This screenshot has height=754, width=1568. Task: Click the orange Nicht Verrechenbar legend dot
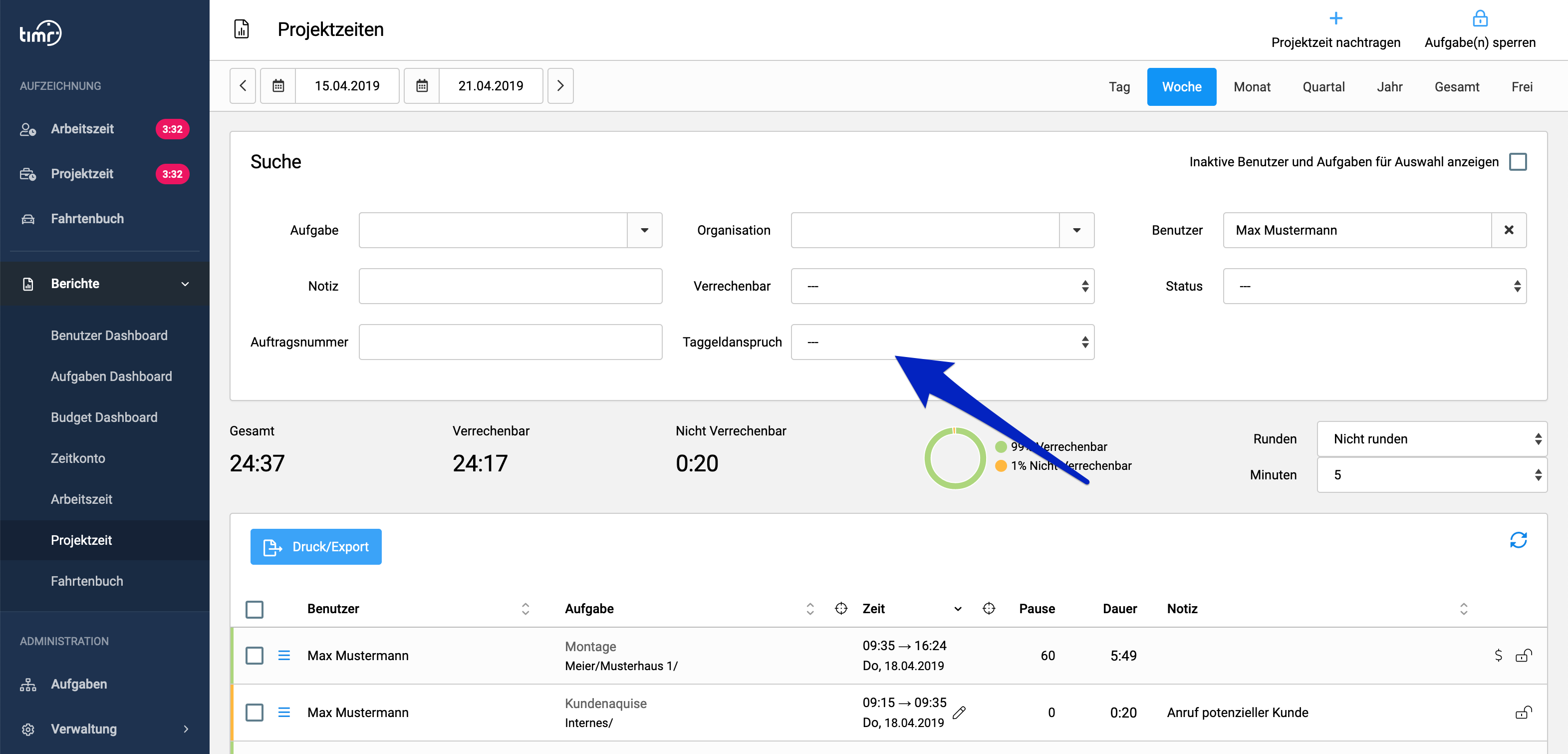1001,466
